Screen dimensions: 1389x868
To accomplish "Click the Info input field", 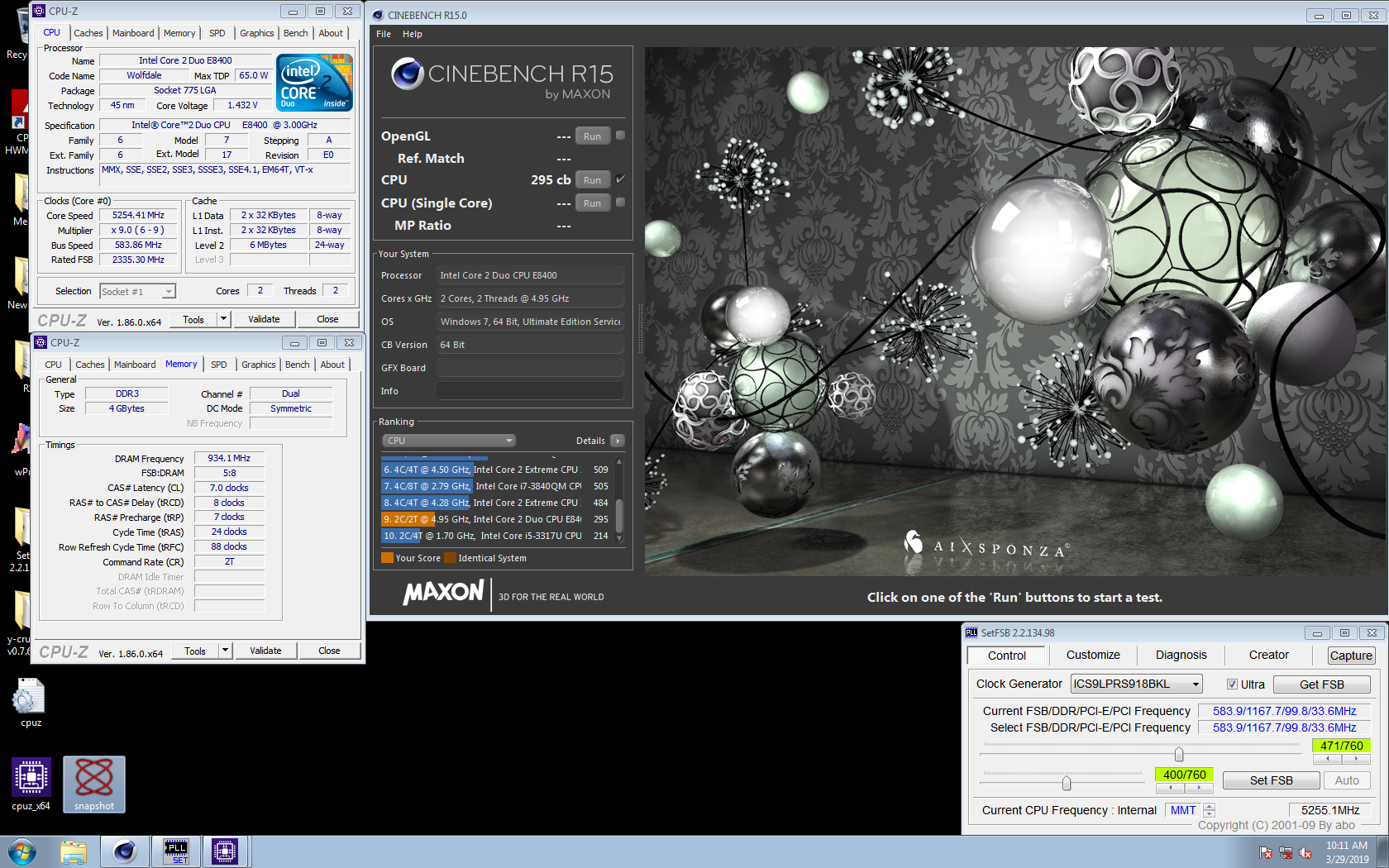I will [530, 391].
